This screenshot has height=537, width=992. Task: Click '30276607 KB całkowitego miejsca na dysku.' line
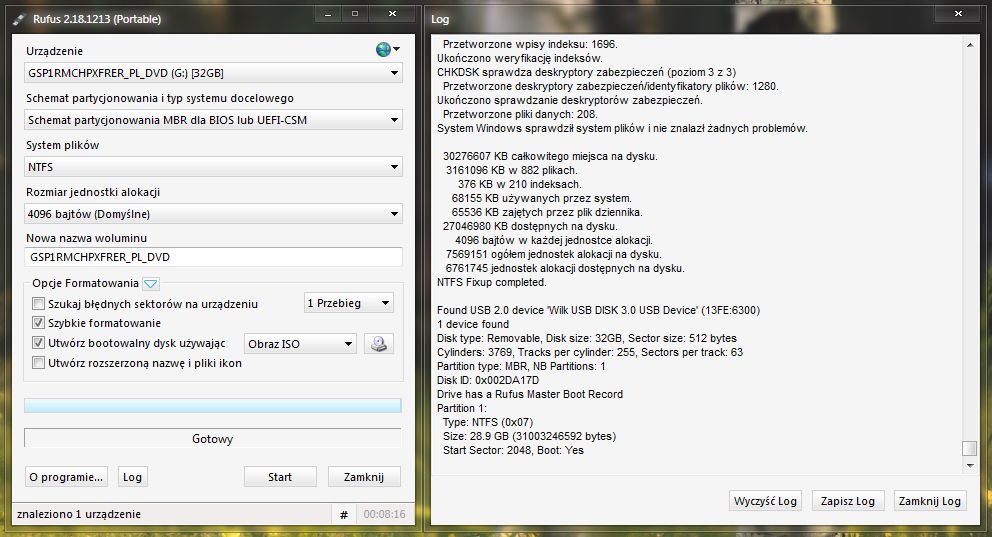(x=550, y=156)
